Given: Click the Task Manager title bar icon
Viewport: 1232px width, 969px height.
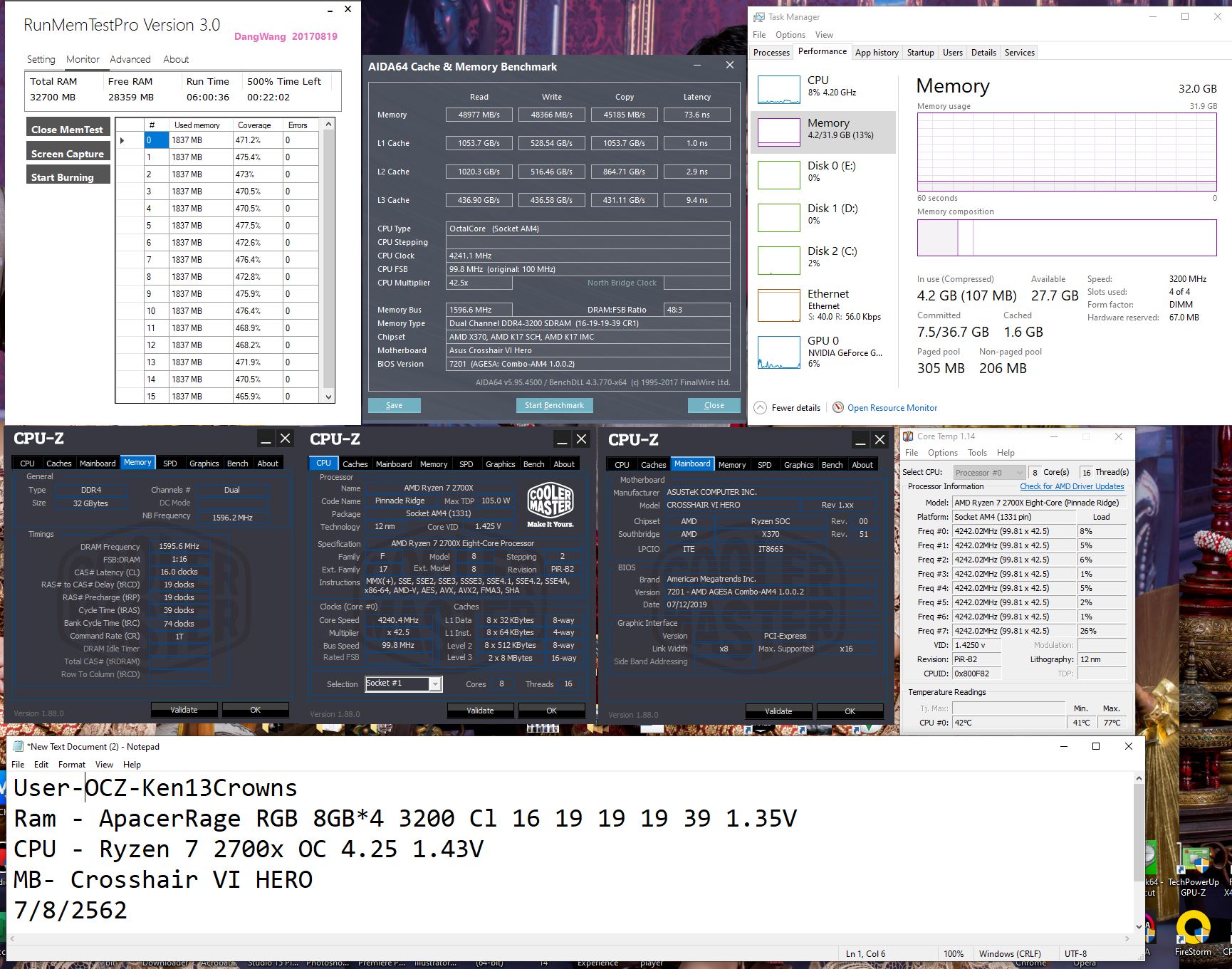Looking at the screenshot, I should pos(759,17).
